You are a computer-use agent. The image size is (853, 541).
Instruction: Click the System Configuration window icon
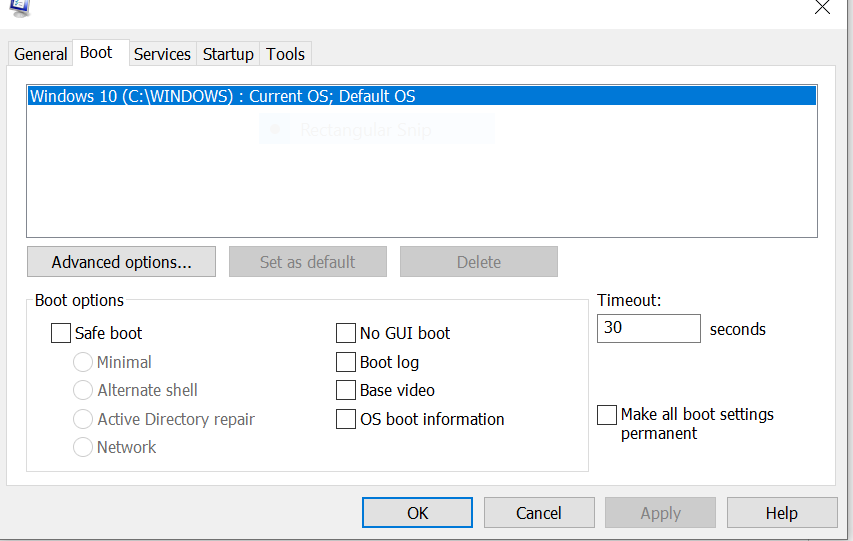[20, 8]
